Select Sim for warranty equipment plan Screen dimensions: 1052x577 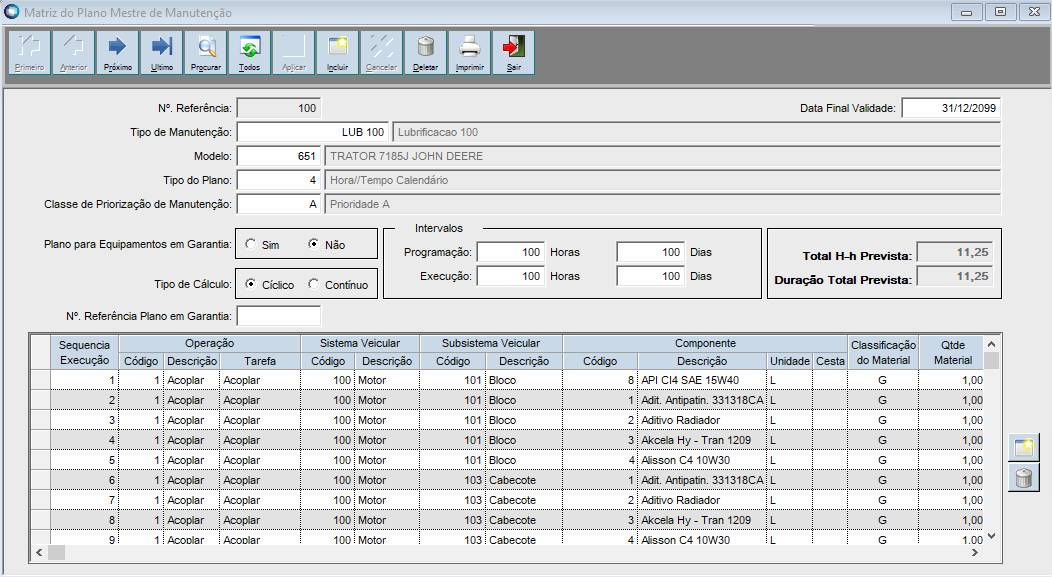251,244
